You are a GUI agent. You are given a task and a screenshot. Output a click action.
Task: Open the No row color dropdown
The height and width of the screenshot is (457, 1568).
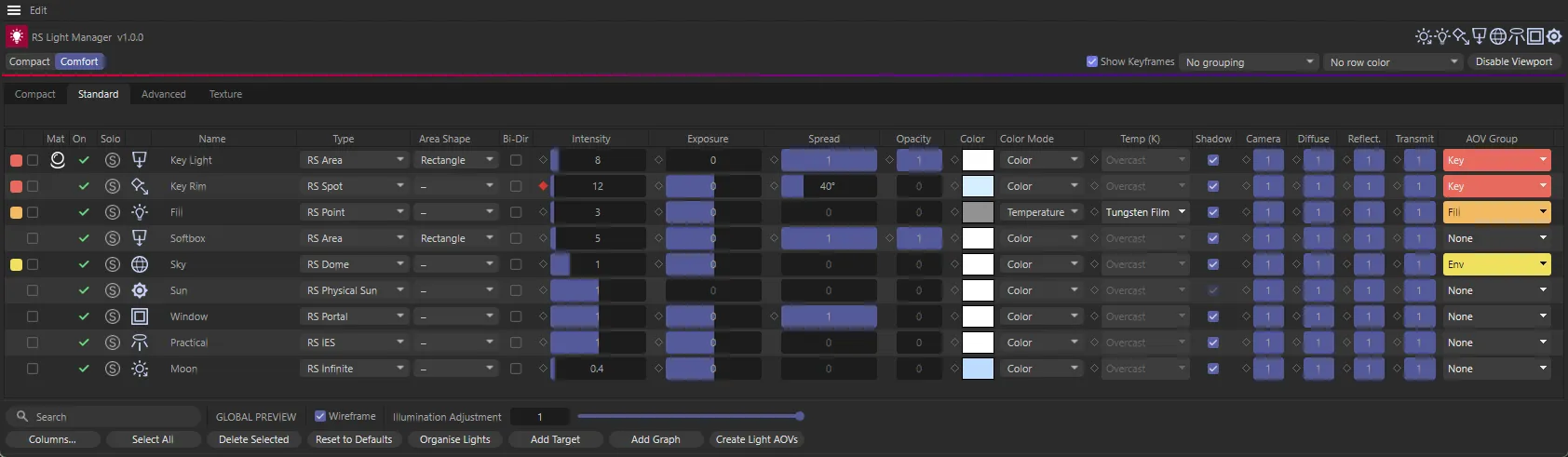1394,62
